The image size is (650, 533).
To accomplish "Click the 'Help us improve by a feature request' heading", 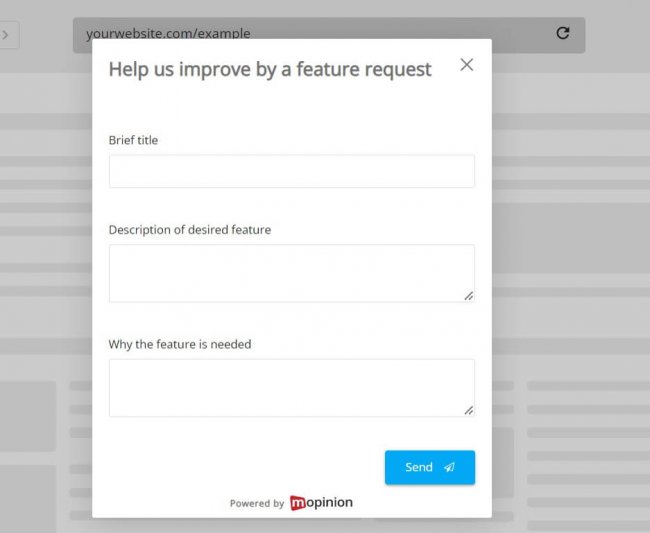I will click(x=270, y=70).
